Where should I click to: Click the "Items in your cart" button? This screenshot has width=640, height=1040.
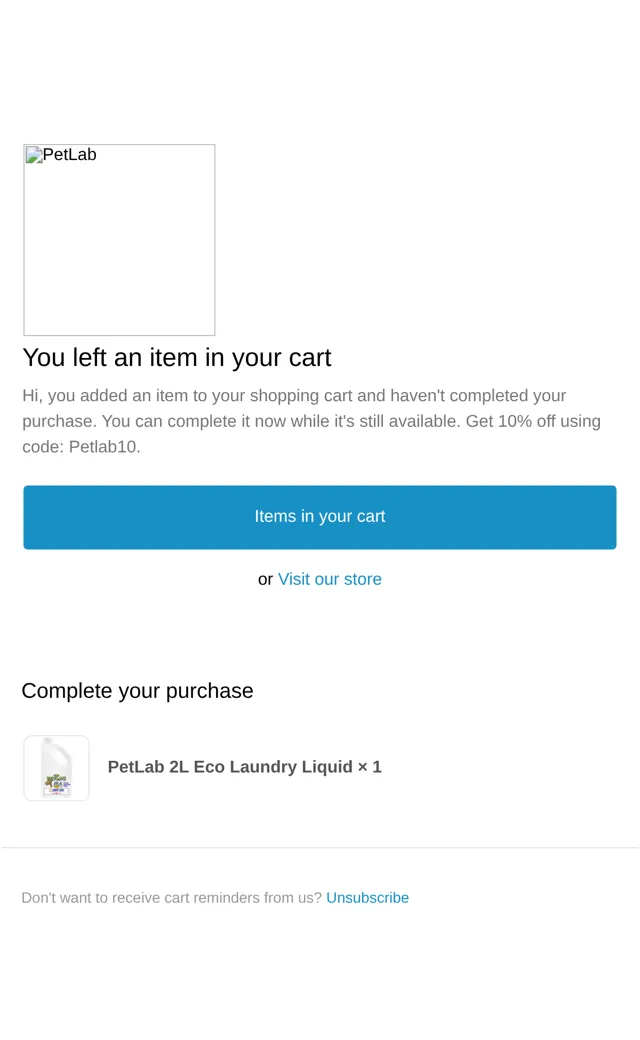pos(320,517)
